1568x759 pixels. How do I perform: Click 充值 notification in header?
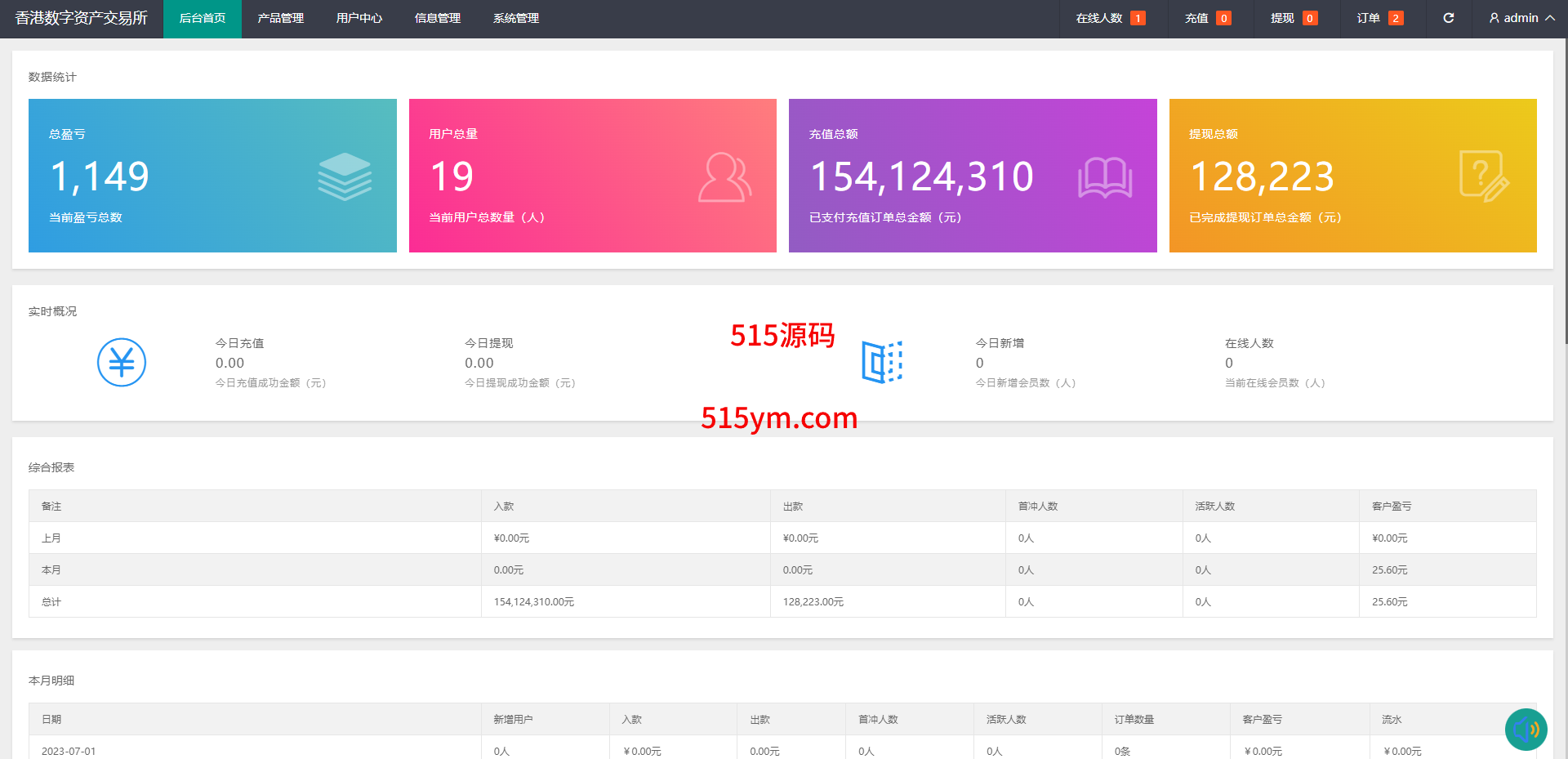click(x=1207, y=18)
